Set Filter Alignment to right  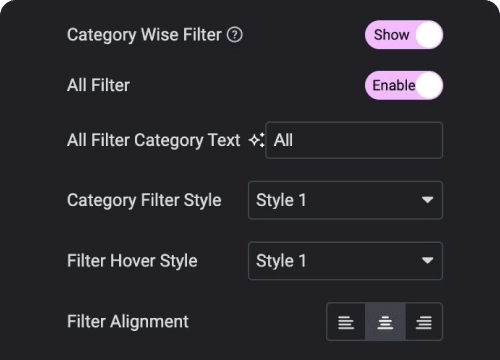424,322
